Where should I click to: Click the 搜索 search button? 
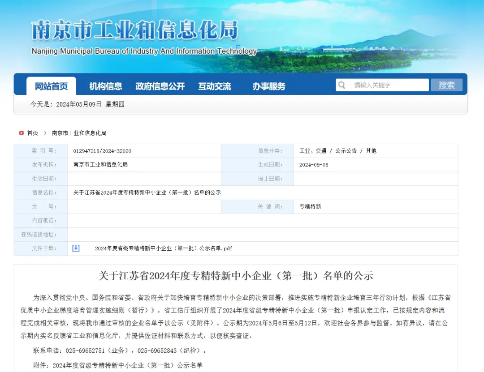(x=447, y=85)
